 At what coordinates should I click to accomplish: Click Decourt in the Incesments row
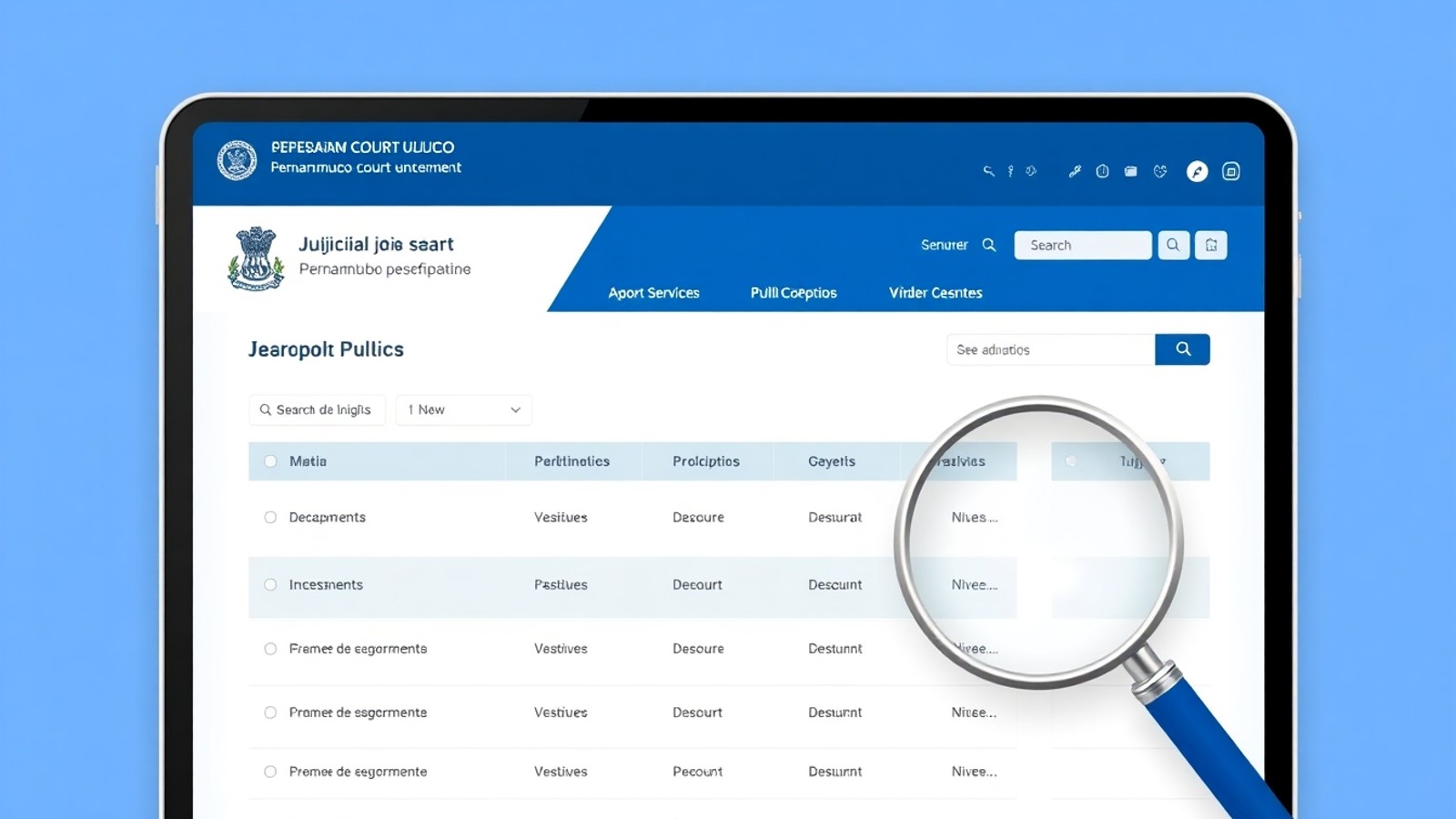pos(697,584)
